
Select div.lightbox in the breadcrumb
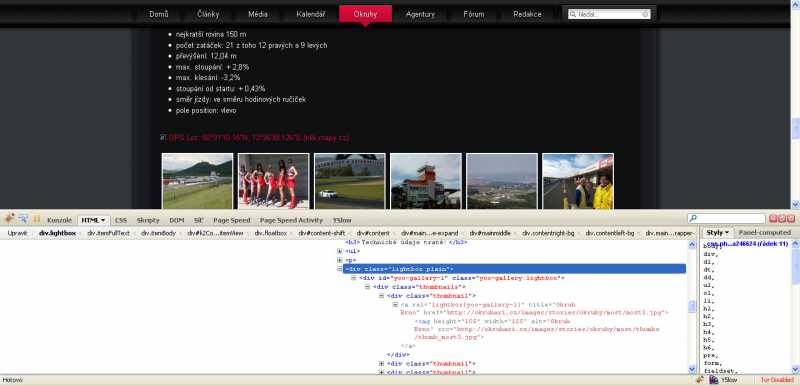[57, 233]
